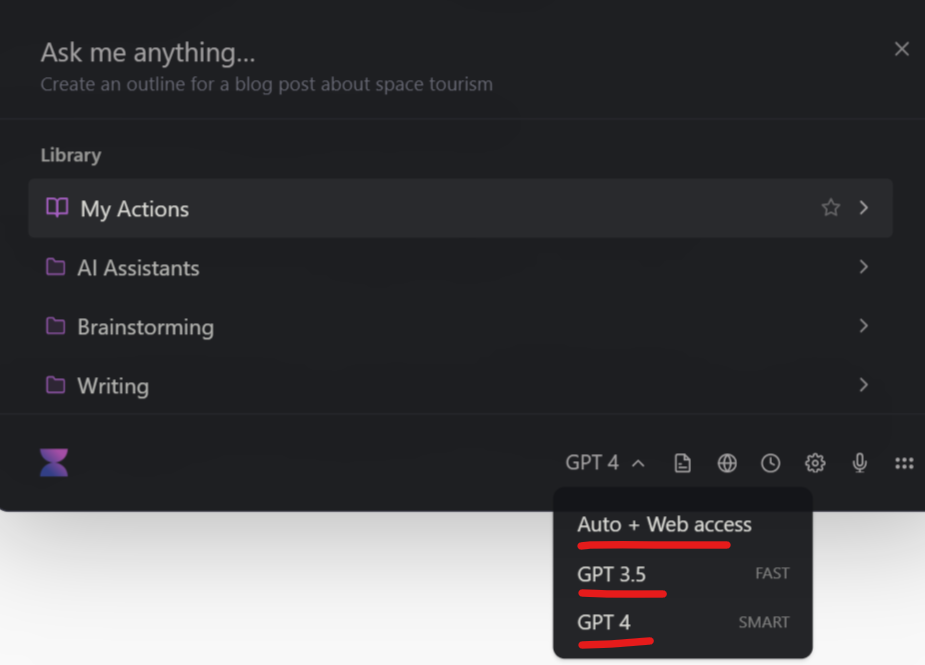
Task: Expand the AI Assistants folder chevron
Action: coord(864,267)
